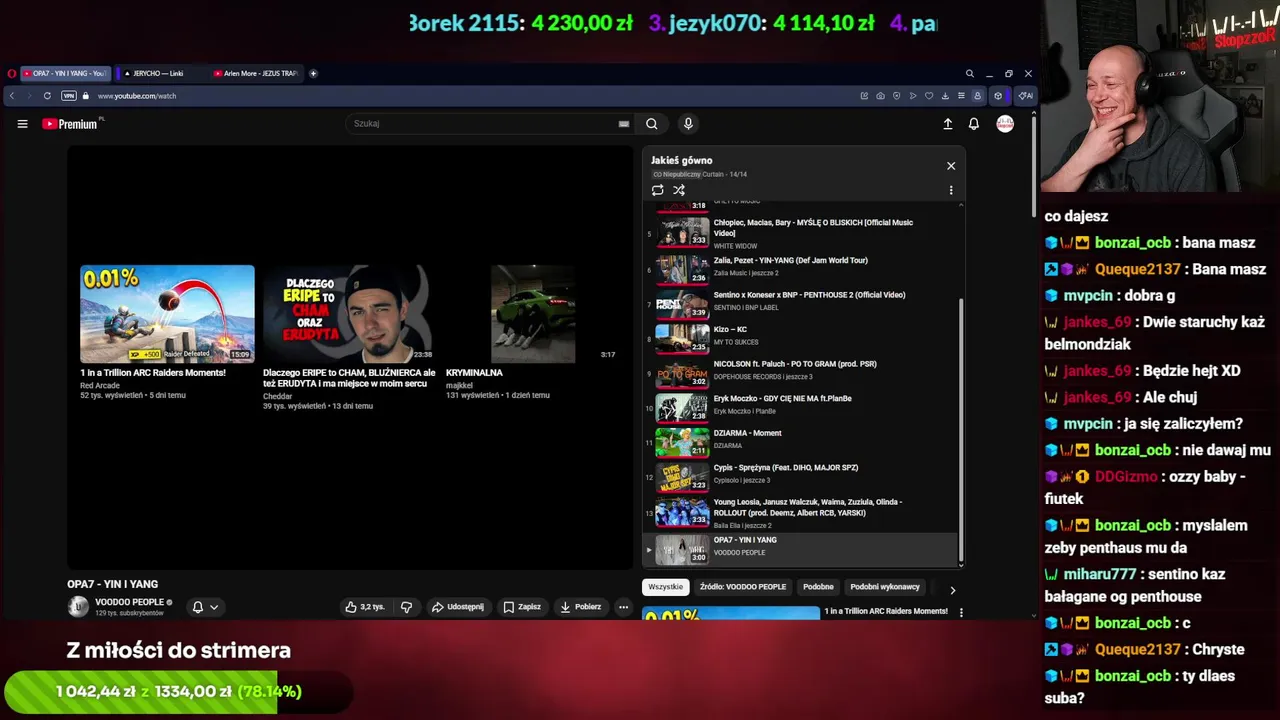Switch to Arien More - JEZUS TRAP tab
The height and width of the screenshot is (720, 1280).
(256, 73)
